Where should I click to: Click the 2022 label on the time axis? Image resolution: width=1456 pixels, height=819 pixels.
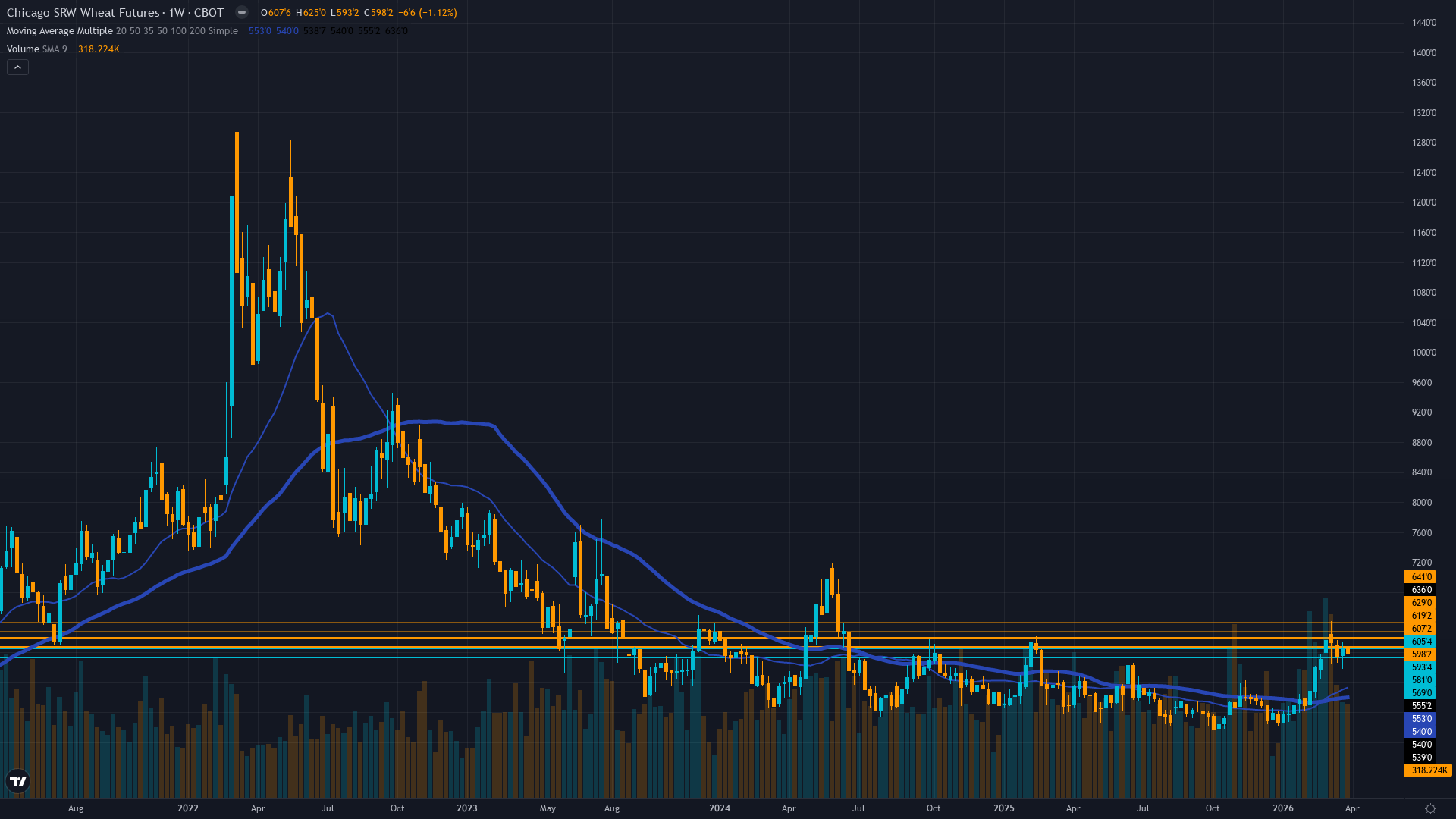point(188,808)
